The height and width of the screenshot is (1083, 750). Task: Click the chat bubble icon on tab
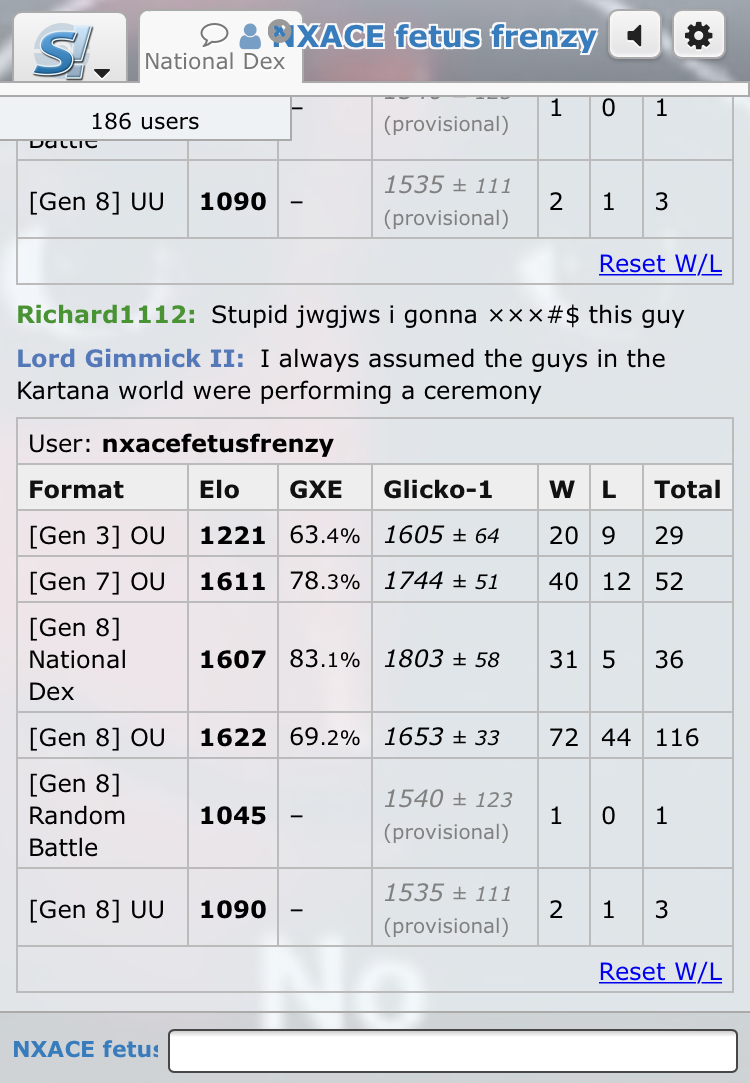coord(214,35)
